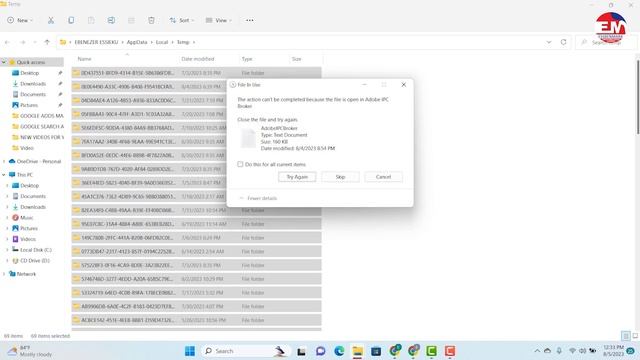This screenshot has width=640, height=360.
Task: Collapse the Quick access tree node
Action: pos(4,62)
